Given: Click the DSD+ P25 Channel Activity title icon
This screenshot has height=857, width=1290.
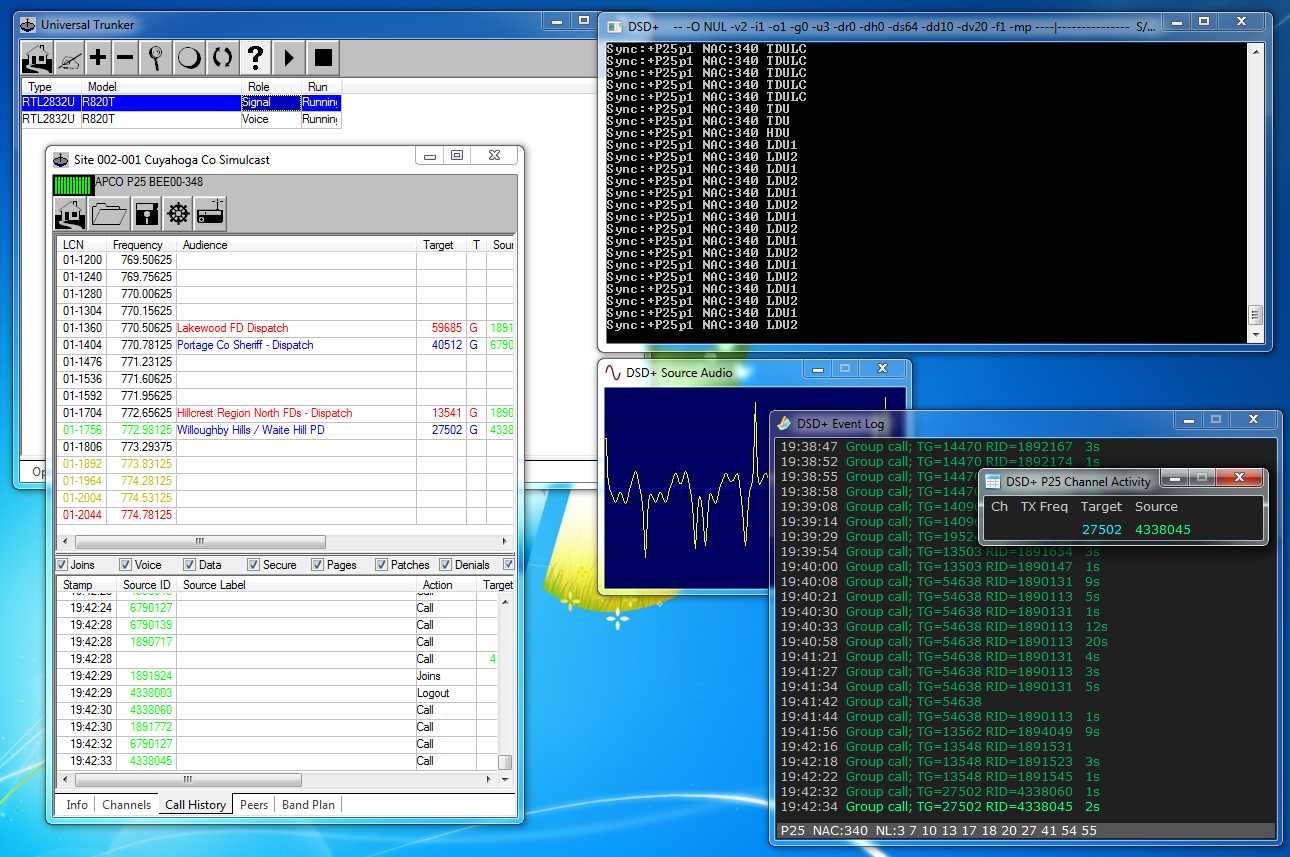Looking at the screenshot, I should pos(993,481).
